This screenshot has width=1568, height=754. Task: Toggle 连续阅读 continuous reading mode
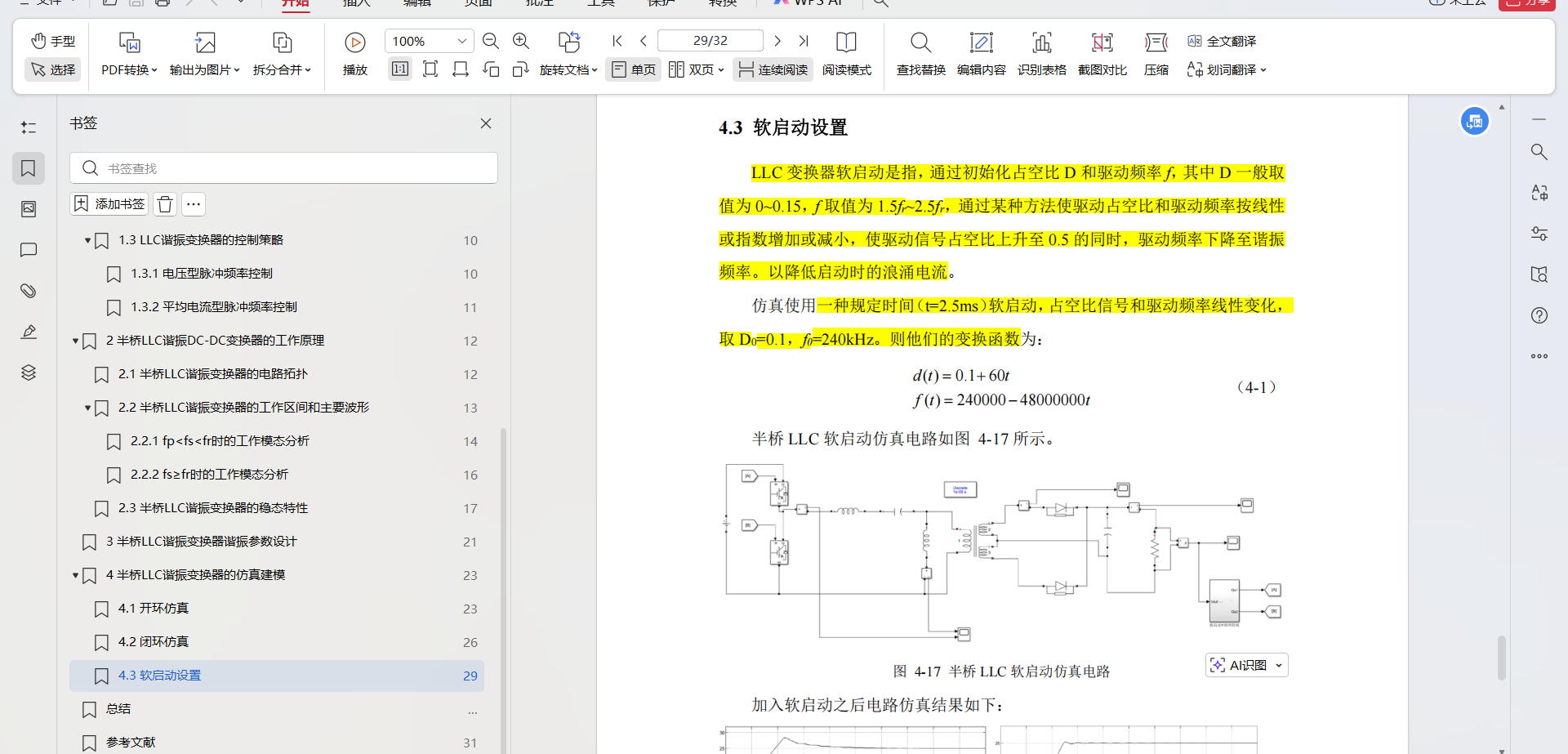tap(773, 70)
